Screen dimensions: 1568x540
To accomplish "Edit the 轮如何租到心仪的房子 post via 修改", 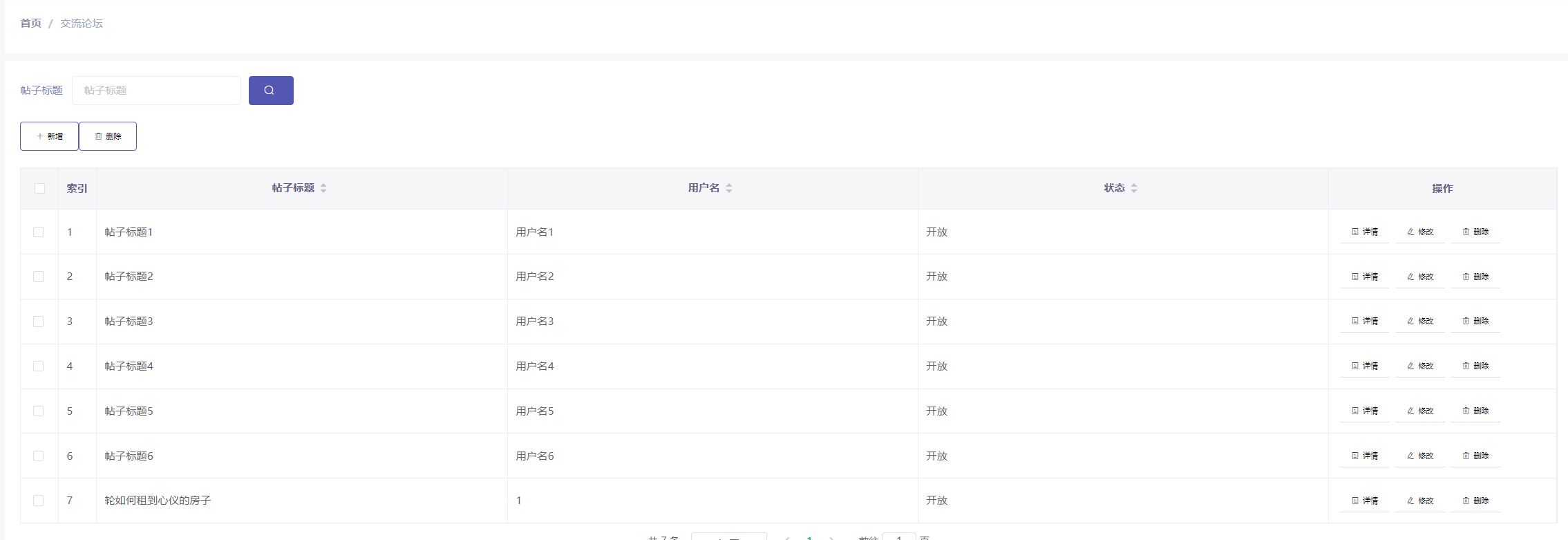I will click(1419, 501).
